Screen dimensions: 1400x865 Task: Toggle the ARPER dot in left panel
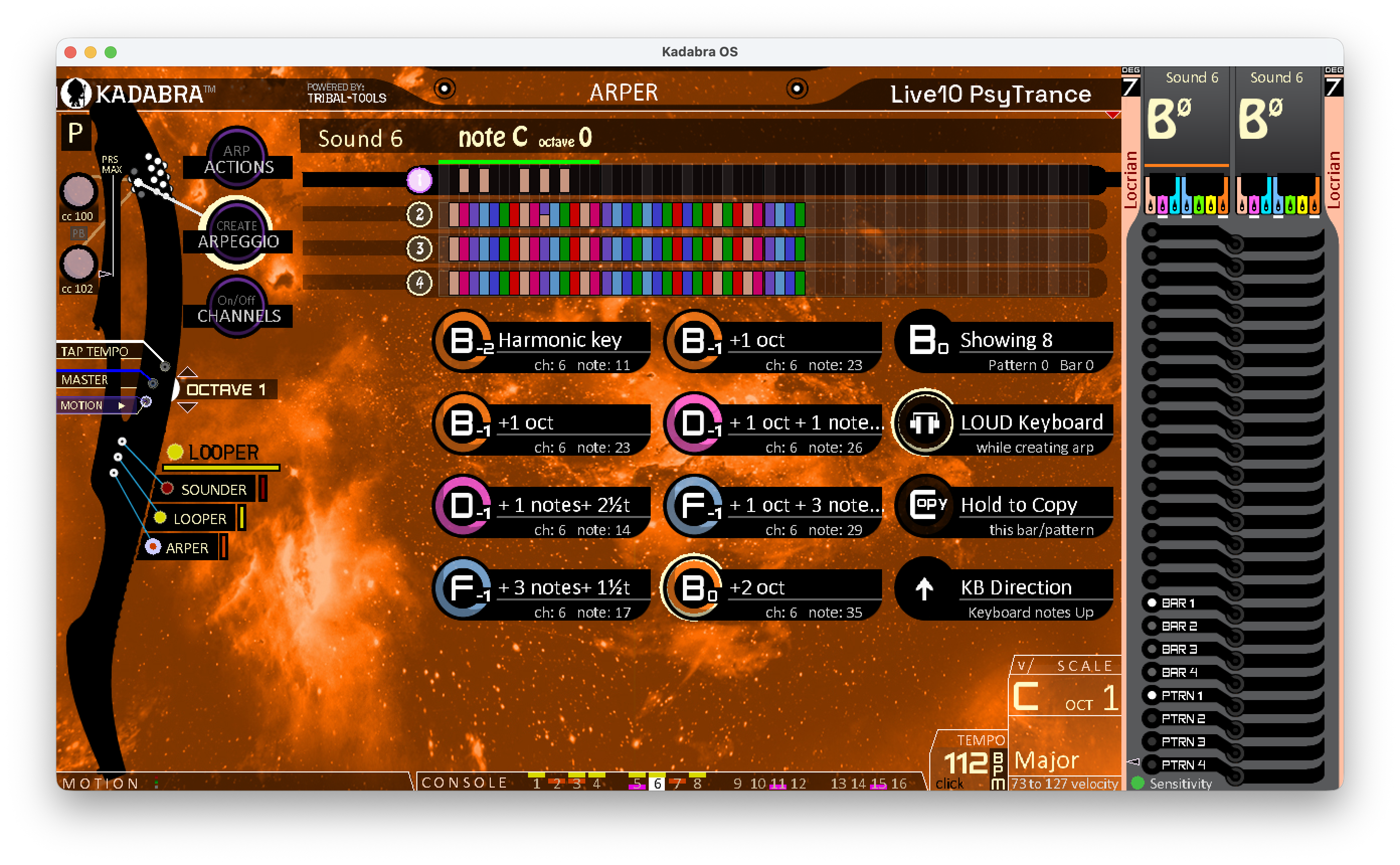point(153,547)
